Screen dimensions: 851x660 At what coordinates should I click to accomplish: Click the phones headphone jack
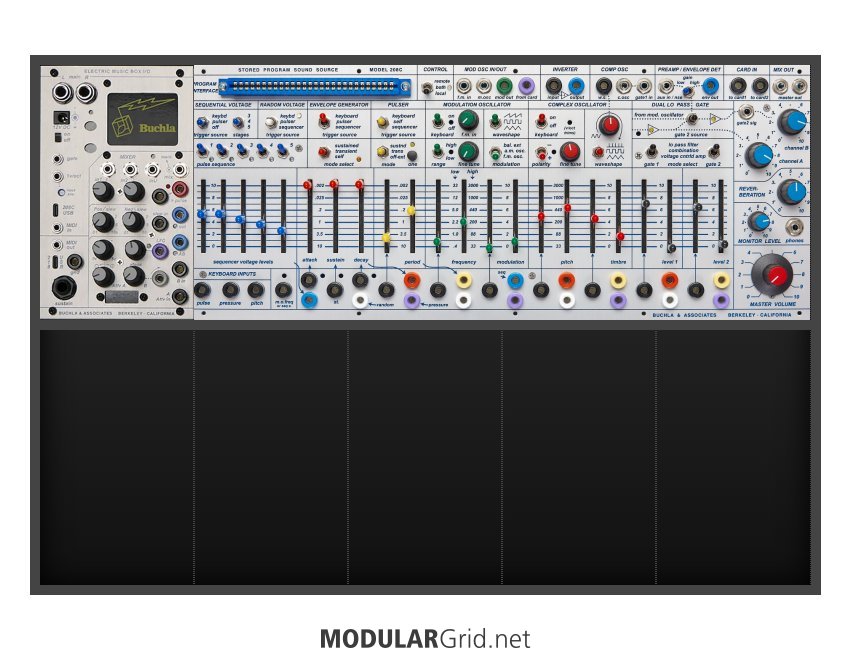tap(793, 227)
